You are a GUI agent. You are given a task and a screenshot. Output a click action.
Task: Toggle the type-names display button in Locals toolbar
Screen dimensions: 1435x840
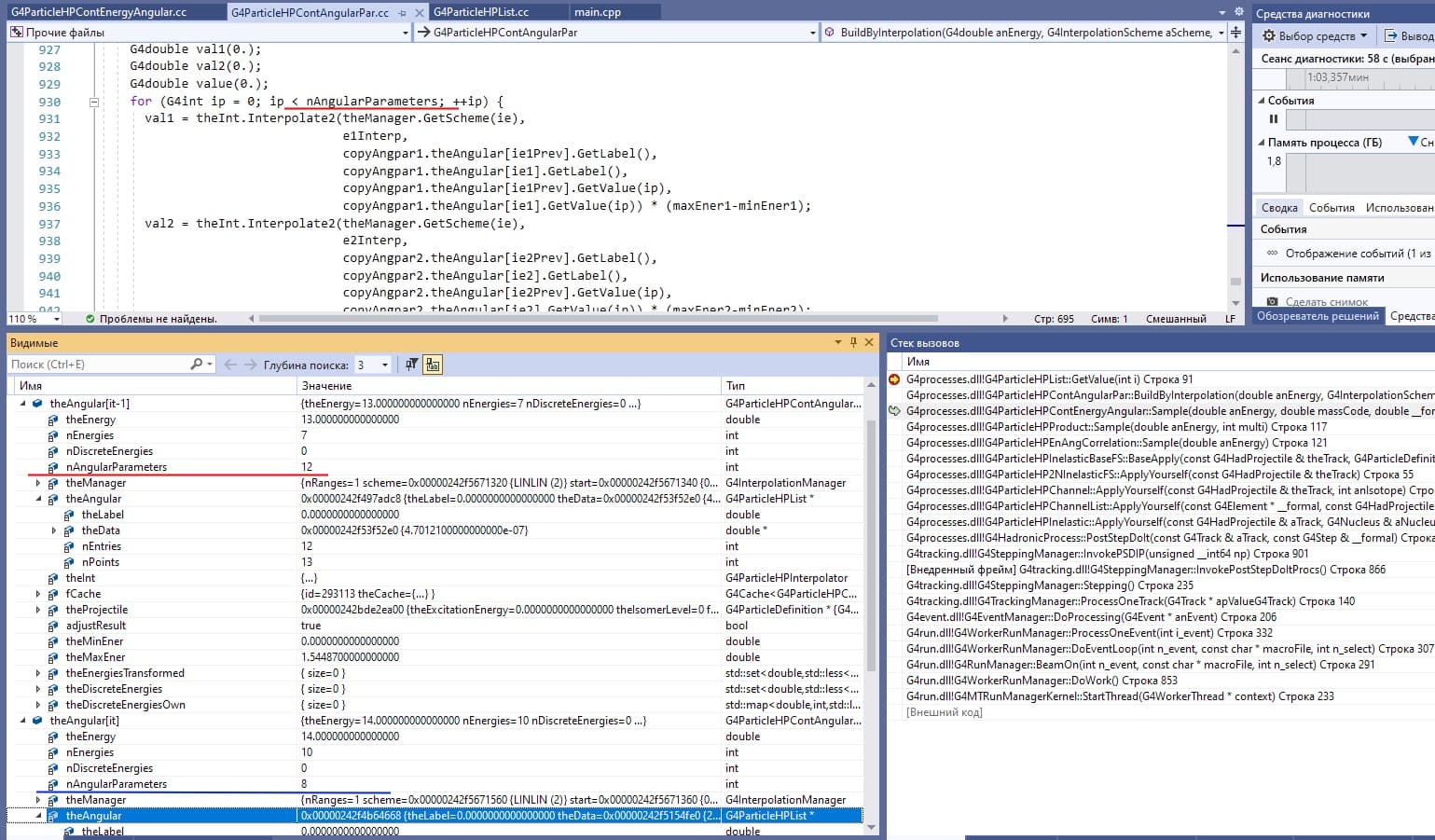[x=433, y=365]
